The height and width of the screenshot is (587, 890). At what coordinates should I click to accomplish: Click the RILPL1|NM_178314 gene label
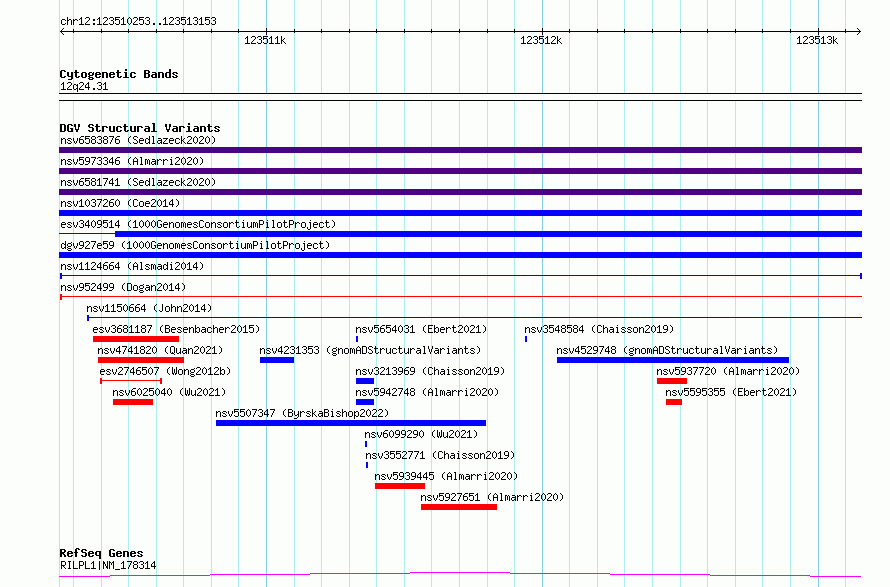(x=108, y=565)
